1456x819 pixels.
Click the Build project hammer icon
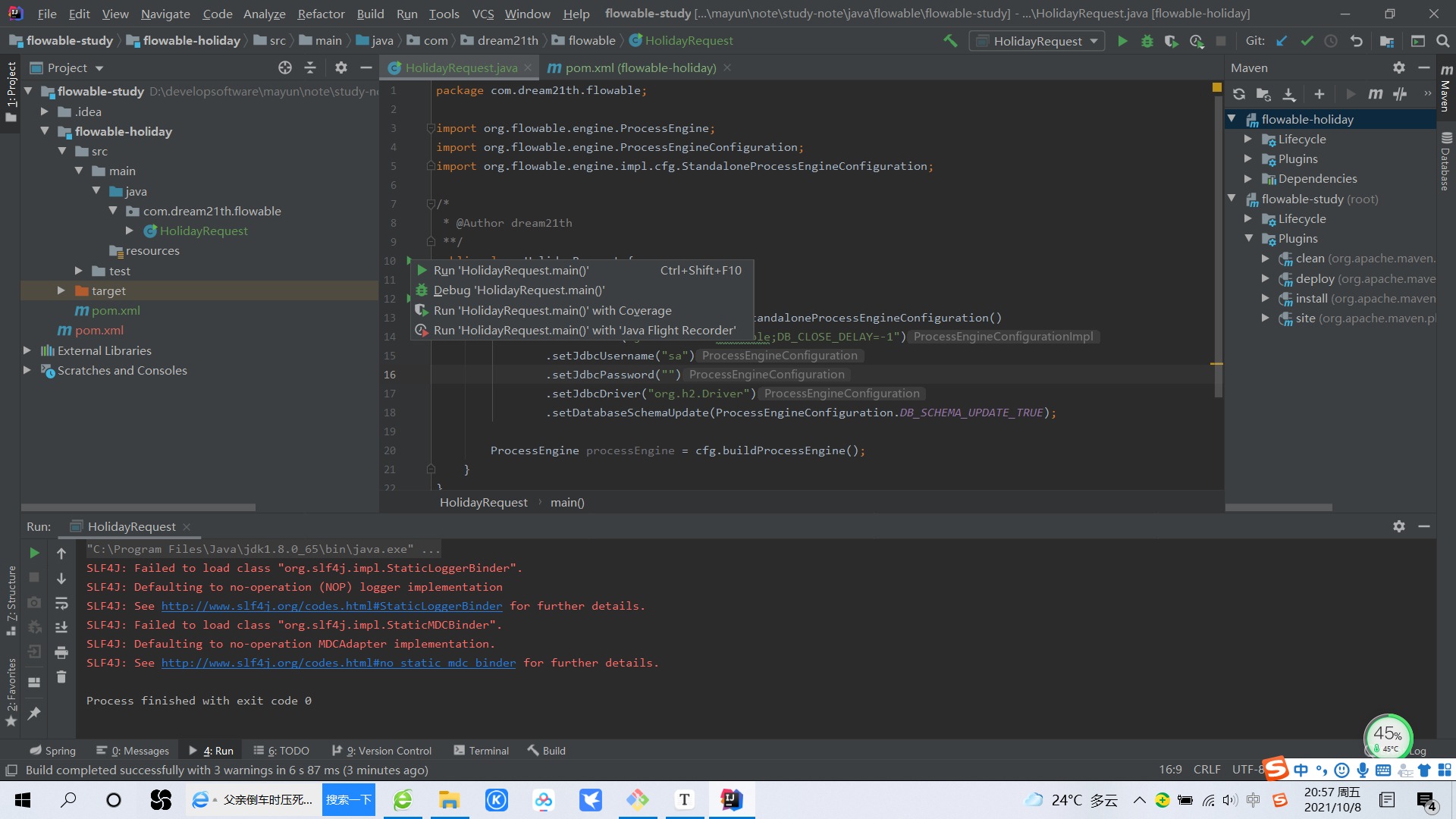click(x=950, y=41)
